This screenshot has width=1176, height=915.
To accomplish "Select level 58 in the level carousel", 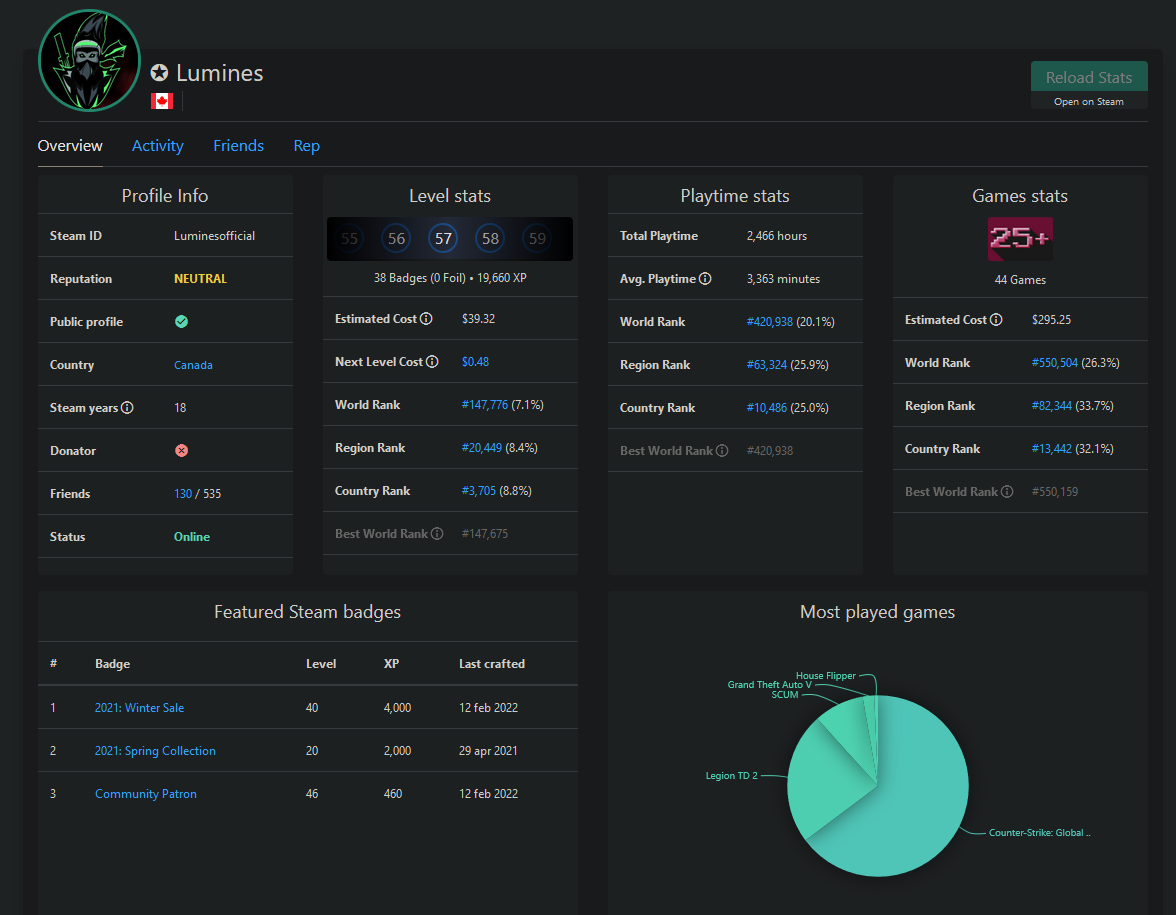I will coord(490,238).
